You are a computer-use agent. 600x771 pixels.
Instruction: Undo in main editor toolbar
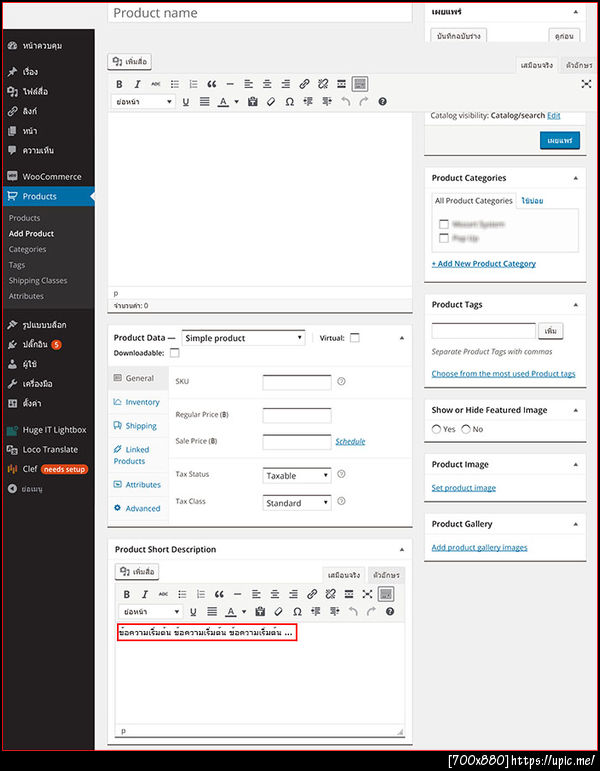click(346, 102)
